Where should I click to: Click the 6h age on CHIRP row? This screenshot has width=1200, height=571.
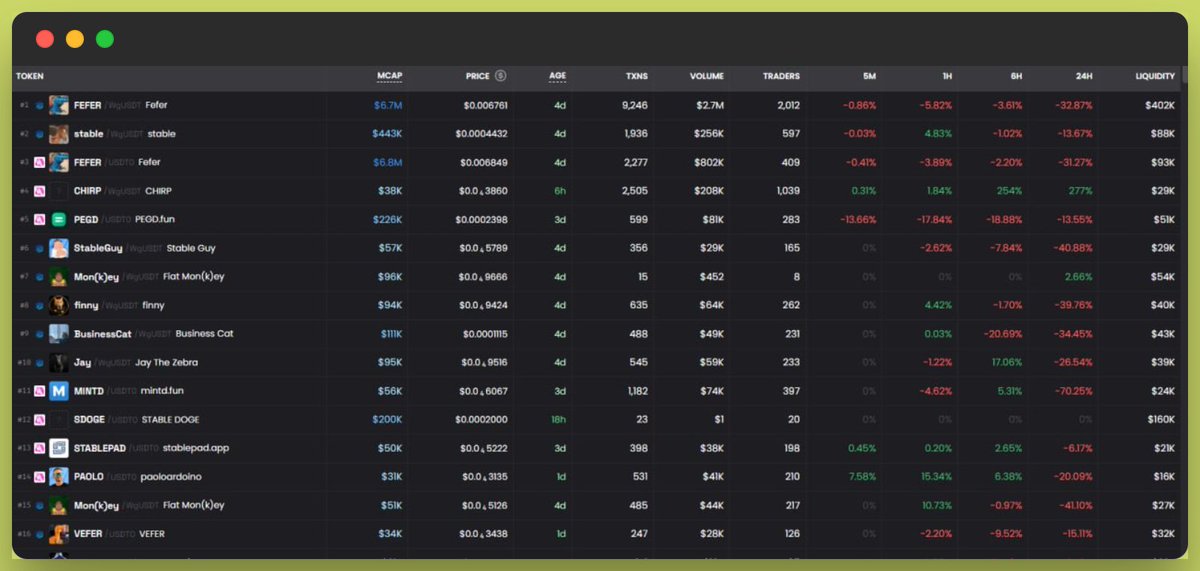pyautogui.click(x=560, y=191)
